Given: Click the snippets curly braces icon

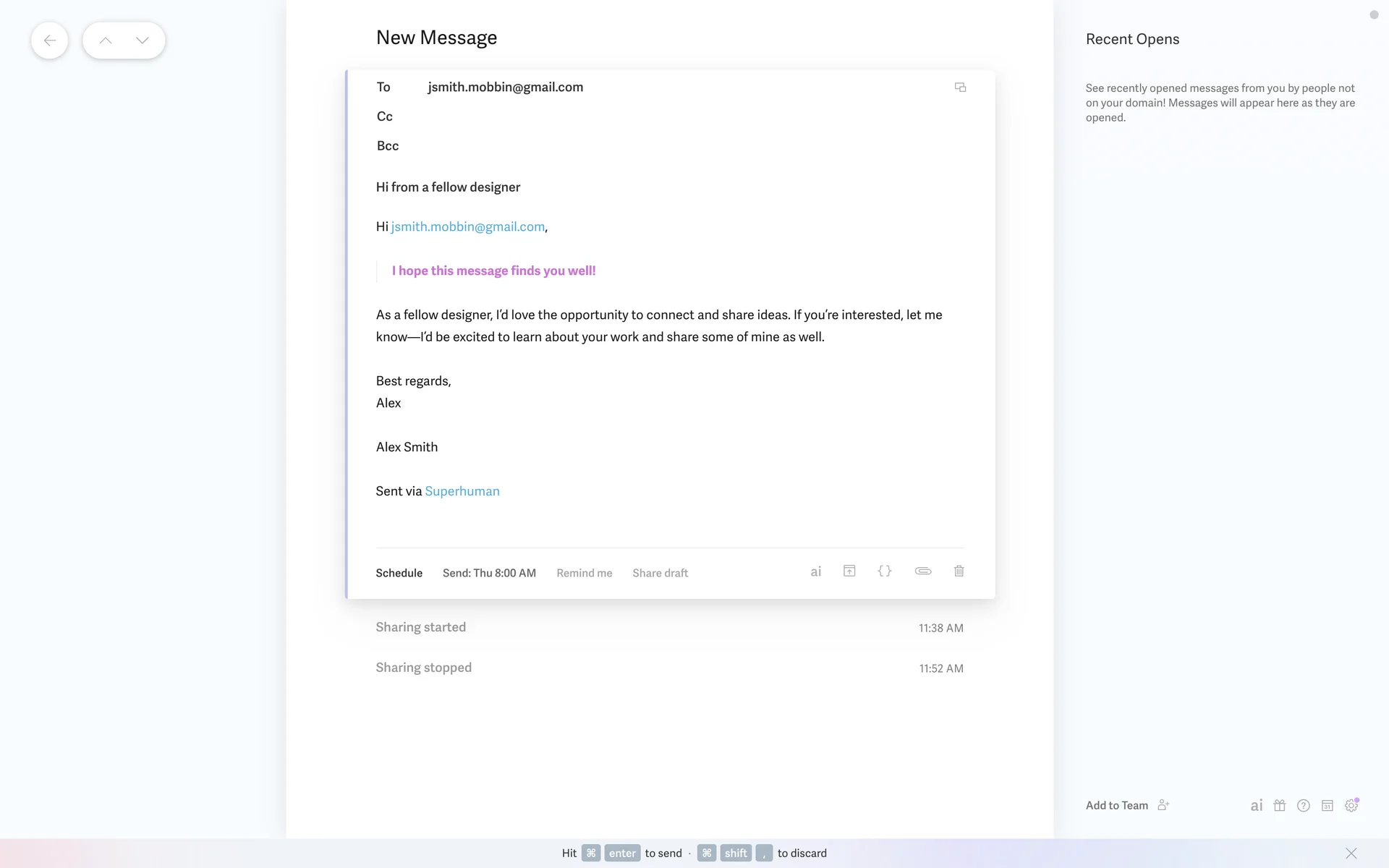Looking at the screenshot, I should tap(884, 571).
